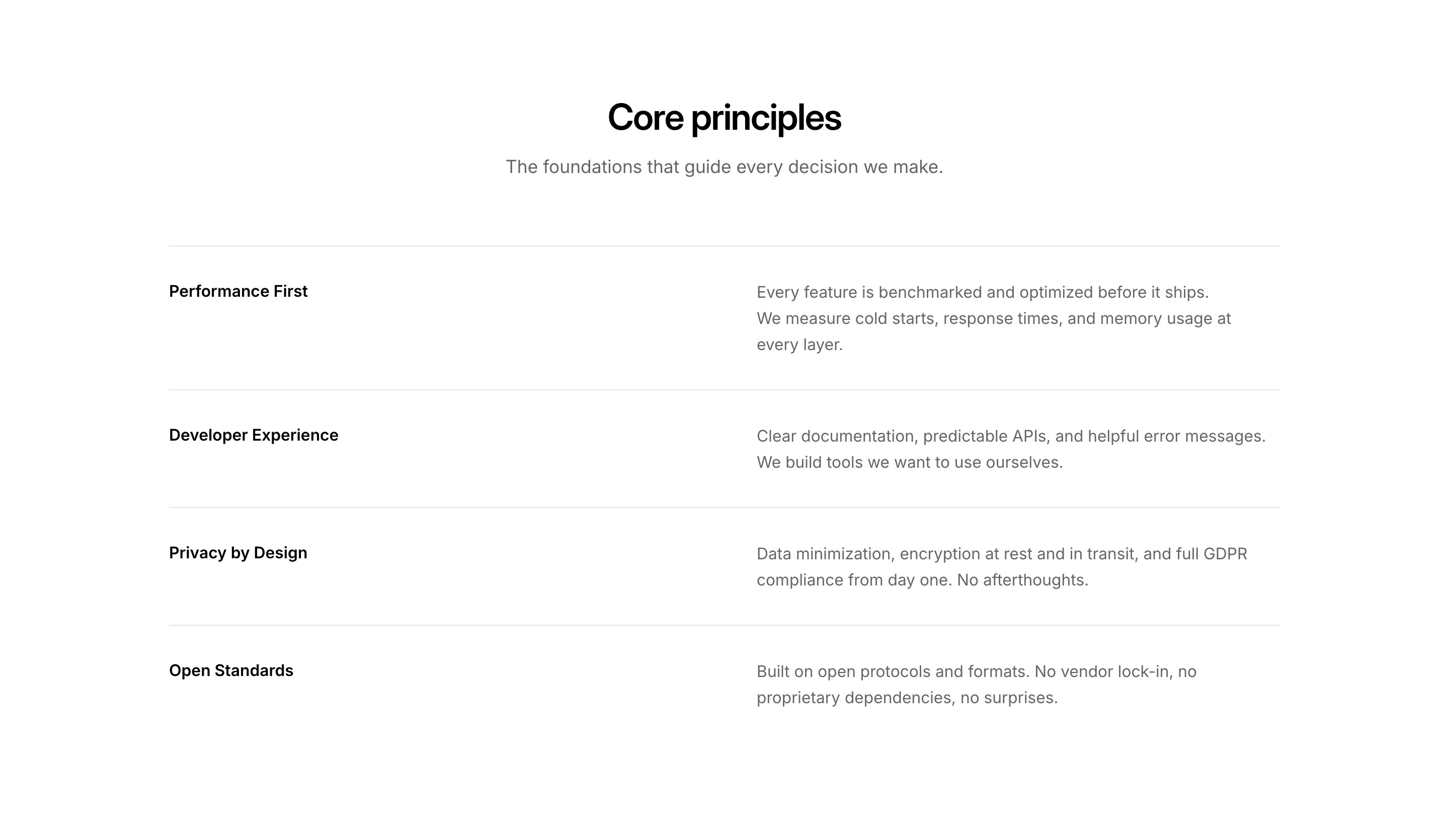
Task: Click the "foundations that guide every decision" subtitle
Action: click(724, 166)
